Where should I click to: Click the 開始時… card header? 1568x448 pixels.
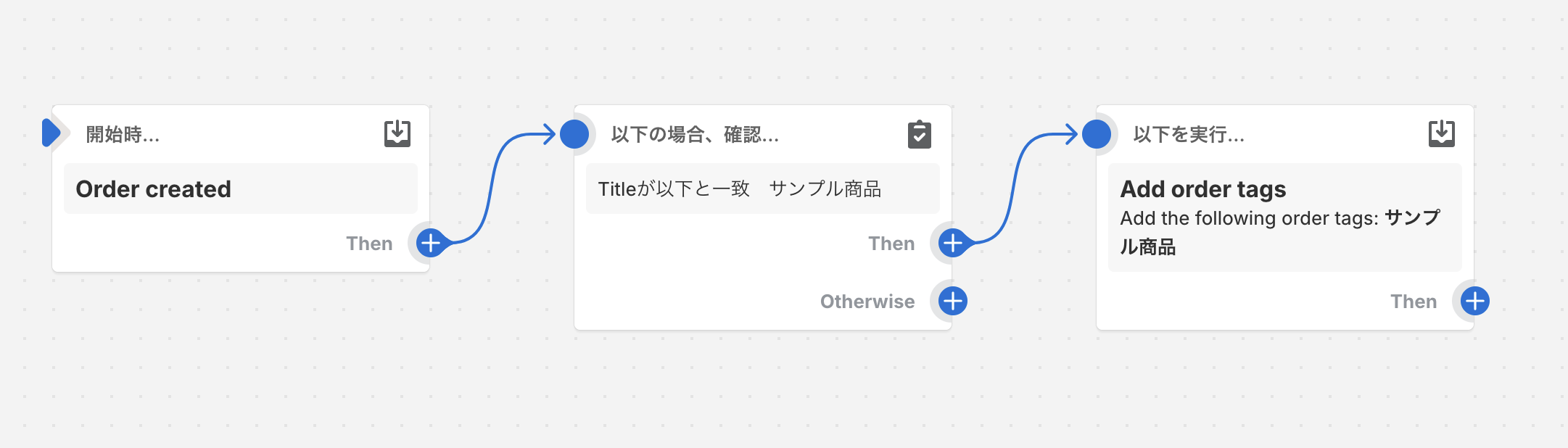click(123, 135)
